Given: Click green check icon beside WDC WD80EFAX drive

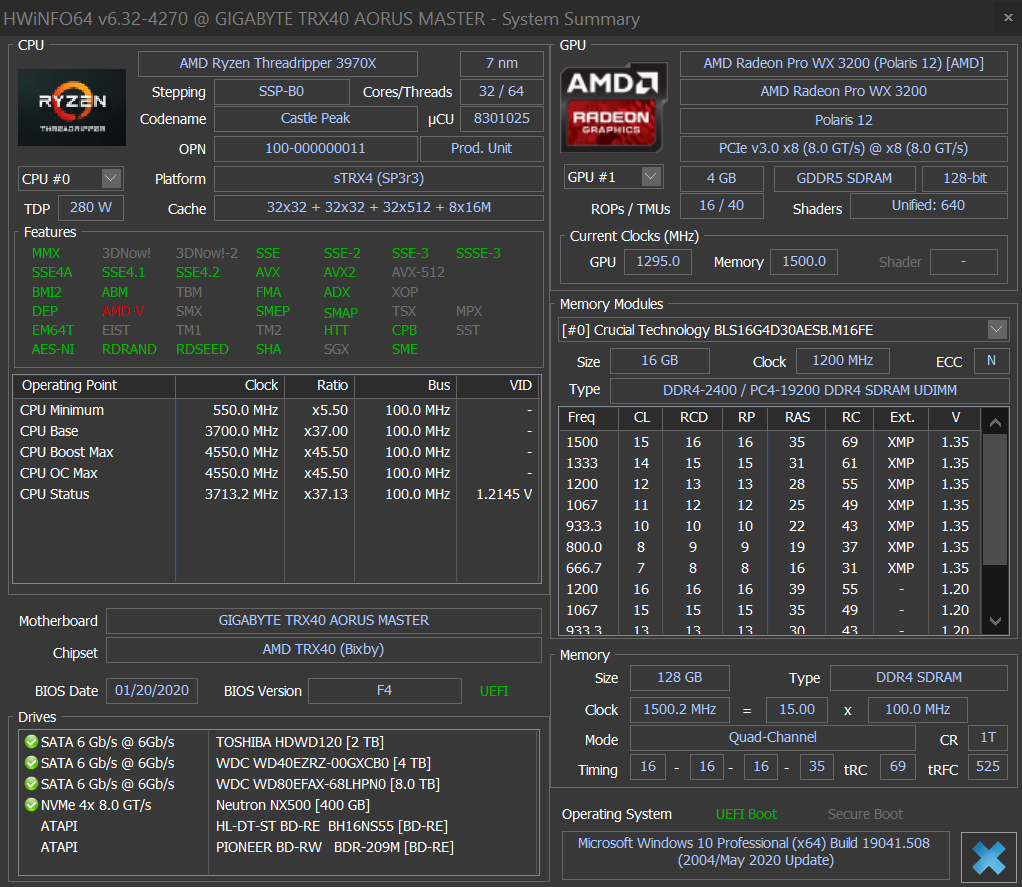Looking at the screenshot, I should coord(31,783).
